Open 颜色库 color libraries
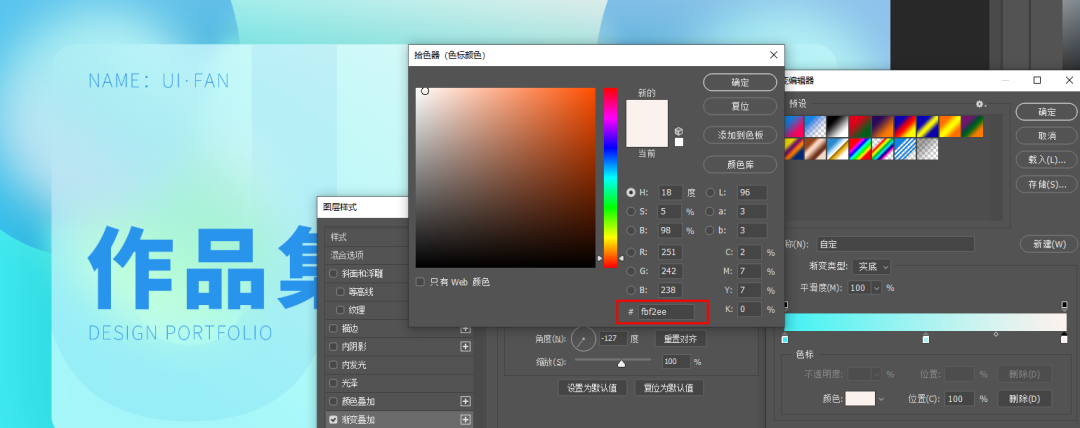This screenshot has width=1080, height=428. coord(740,164)
